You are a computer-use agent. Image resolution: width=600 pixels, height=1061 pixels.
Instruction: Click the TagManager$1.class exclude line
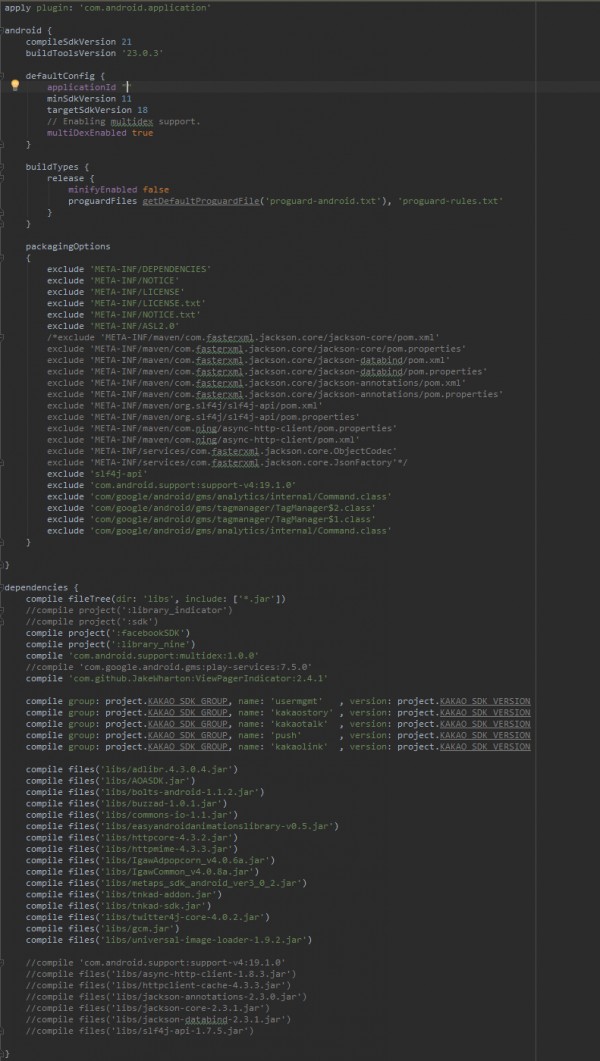click(x=211, y=519)
